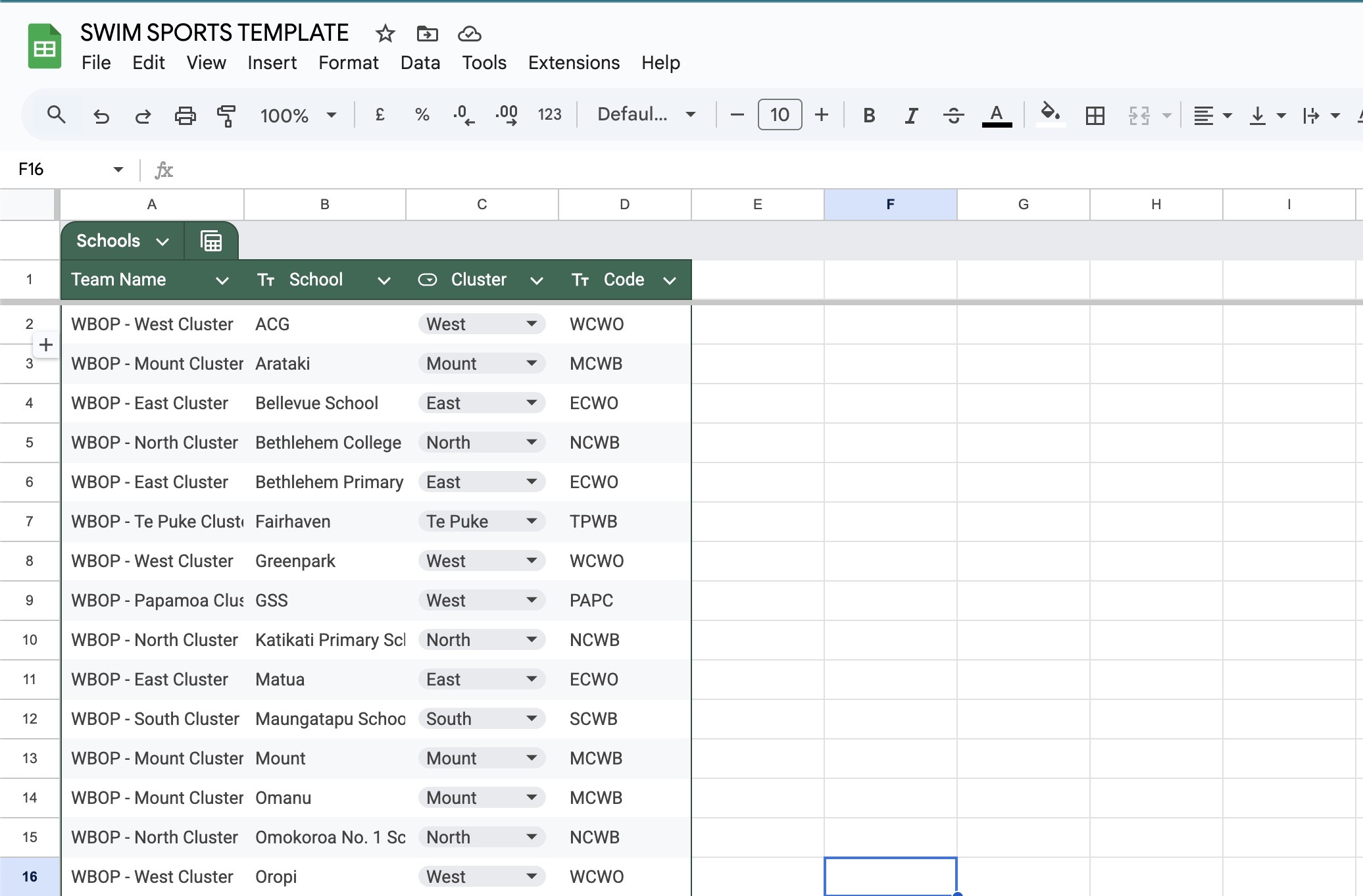1363x896 pixels.
Task: Click the undo arrow icon
Action: click(x=101, y=116)
